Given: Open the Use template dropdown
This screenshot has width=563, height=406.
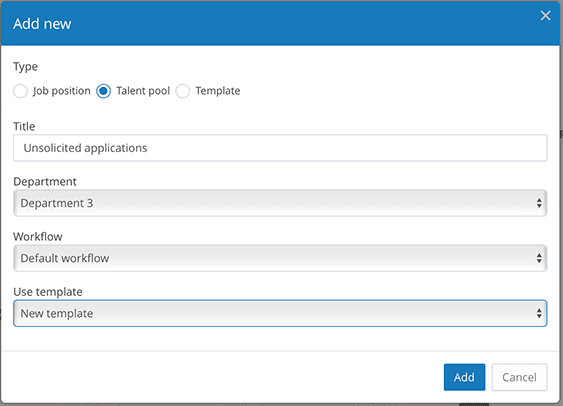Looking at the screenshot, I should click(x=280, y=313).
